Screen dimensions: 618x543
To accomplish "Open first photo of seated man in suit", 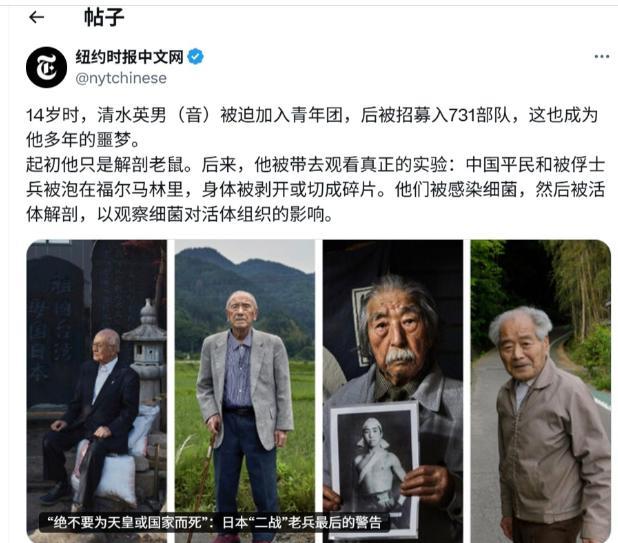I will [97, 391].
